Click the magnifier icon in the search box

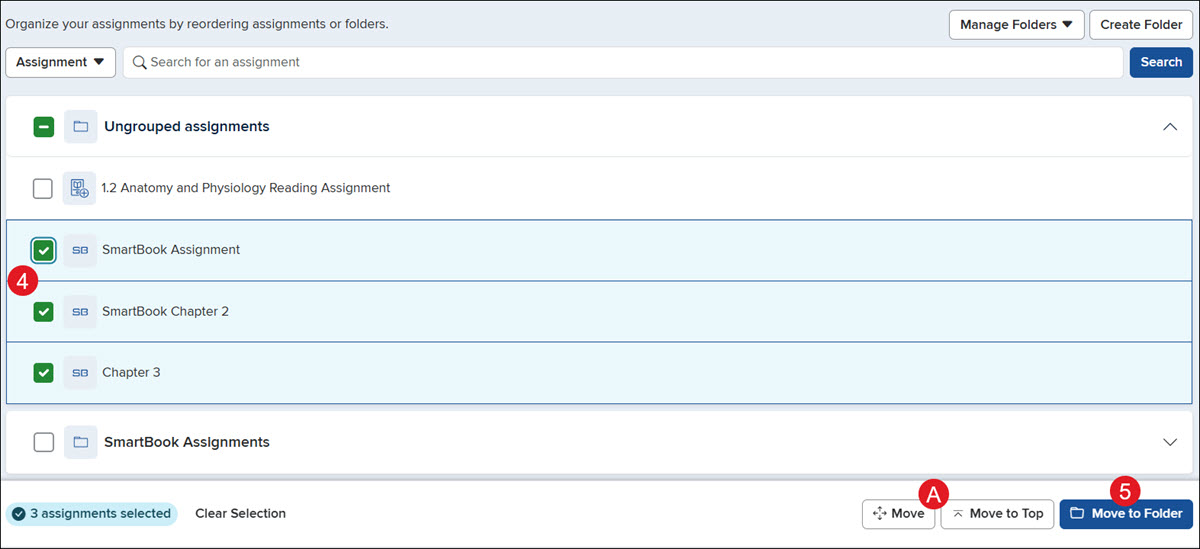tap(141, 62)
